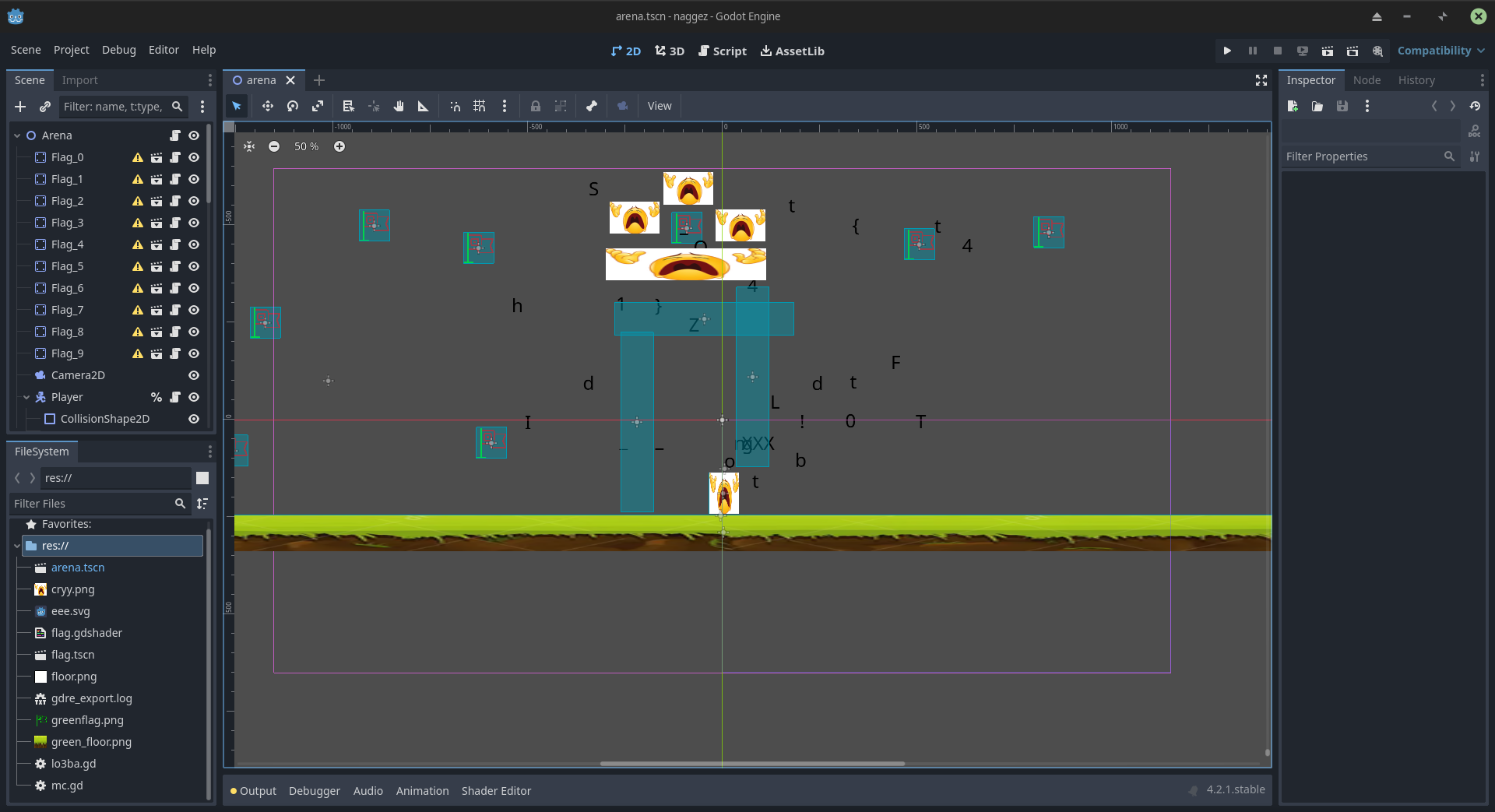Collapse the res:// folder tree
This screenshot has width=1495, height=812.
(x=17, y=546)
